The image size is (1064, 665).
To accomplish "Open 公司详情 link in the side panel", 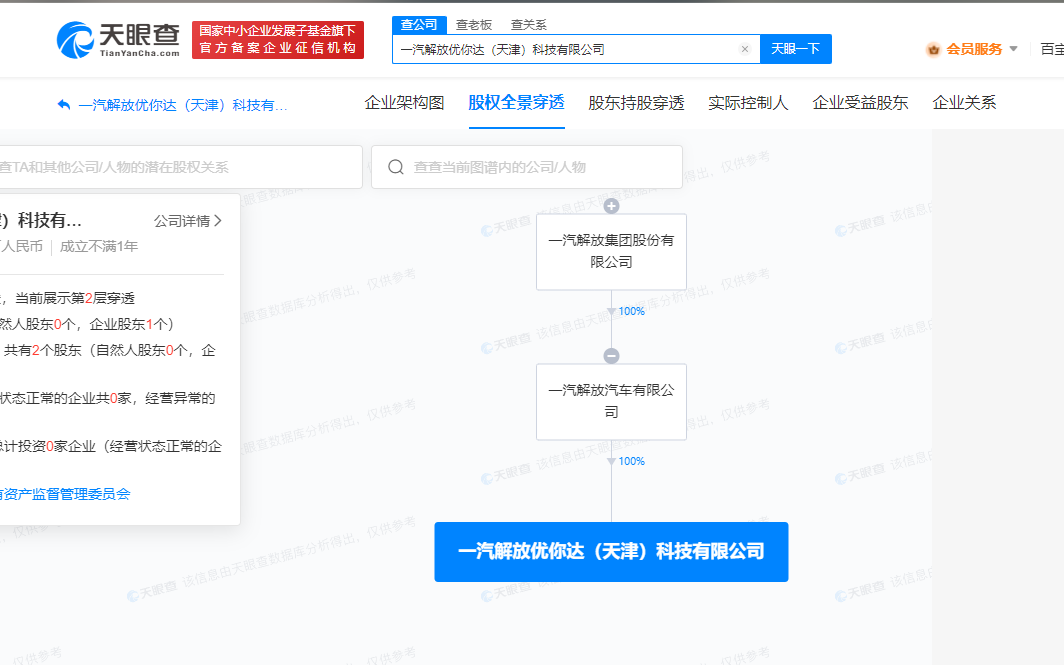I will click(188, 221).
